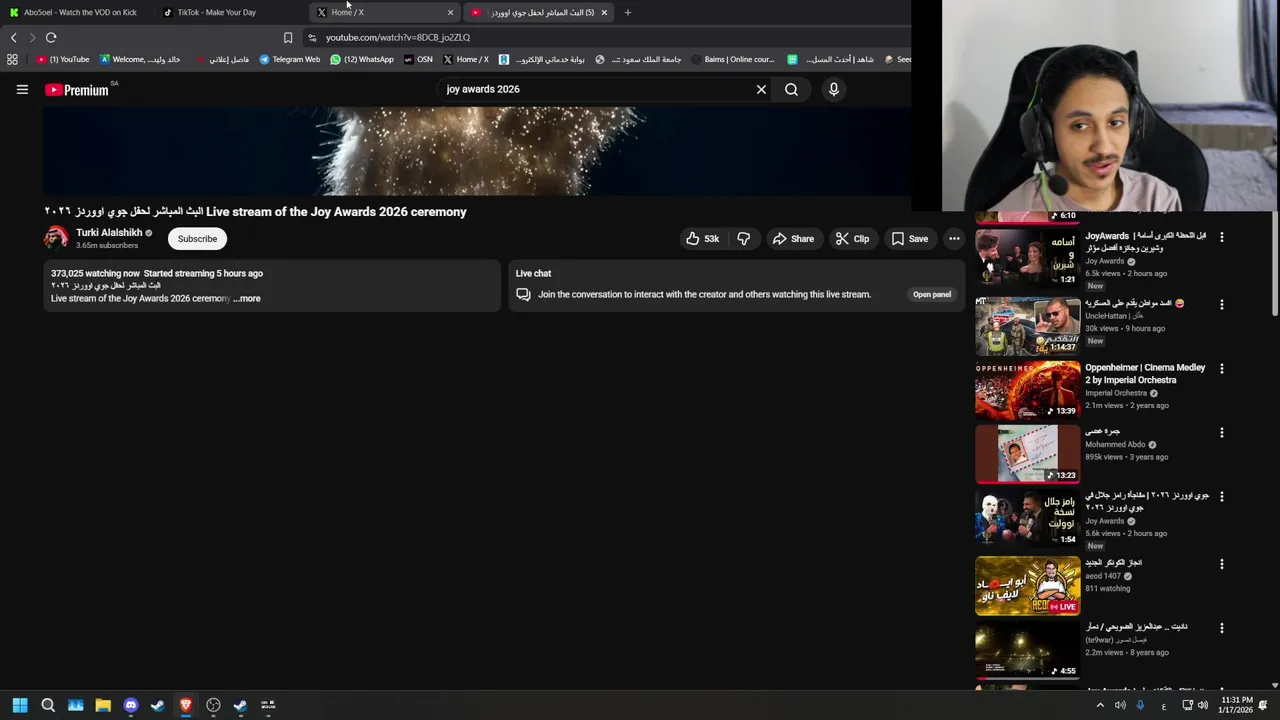Open JoyAwards 1:21 video three-dot options

[x=1221, y=237]
